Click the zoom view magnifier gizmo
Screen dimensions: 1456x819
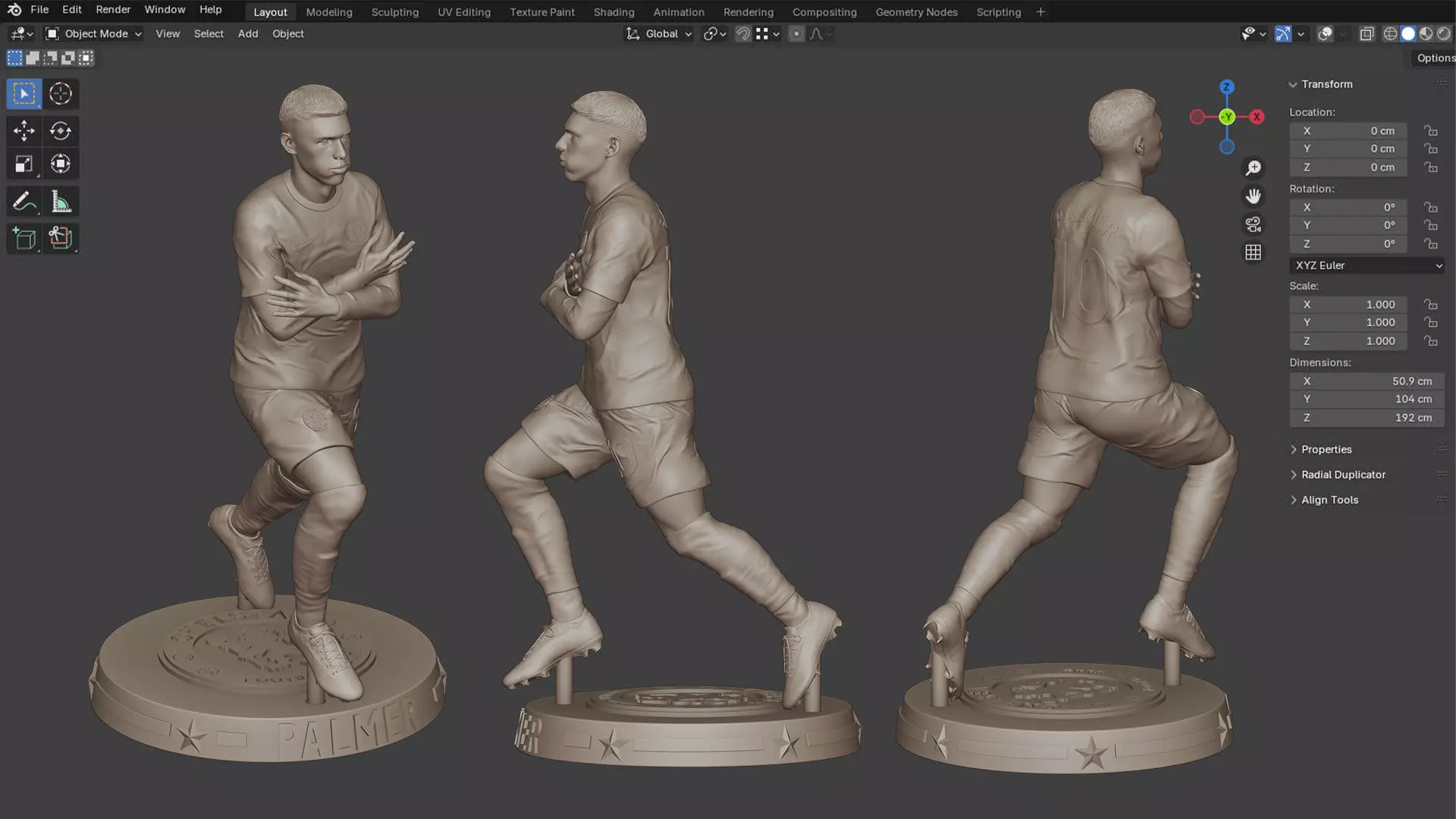(1254, 168)
